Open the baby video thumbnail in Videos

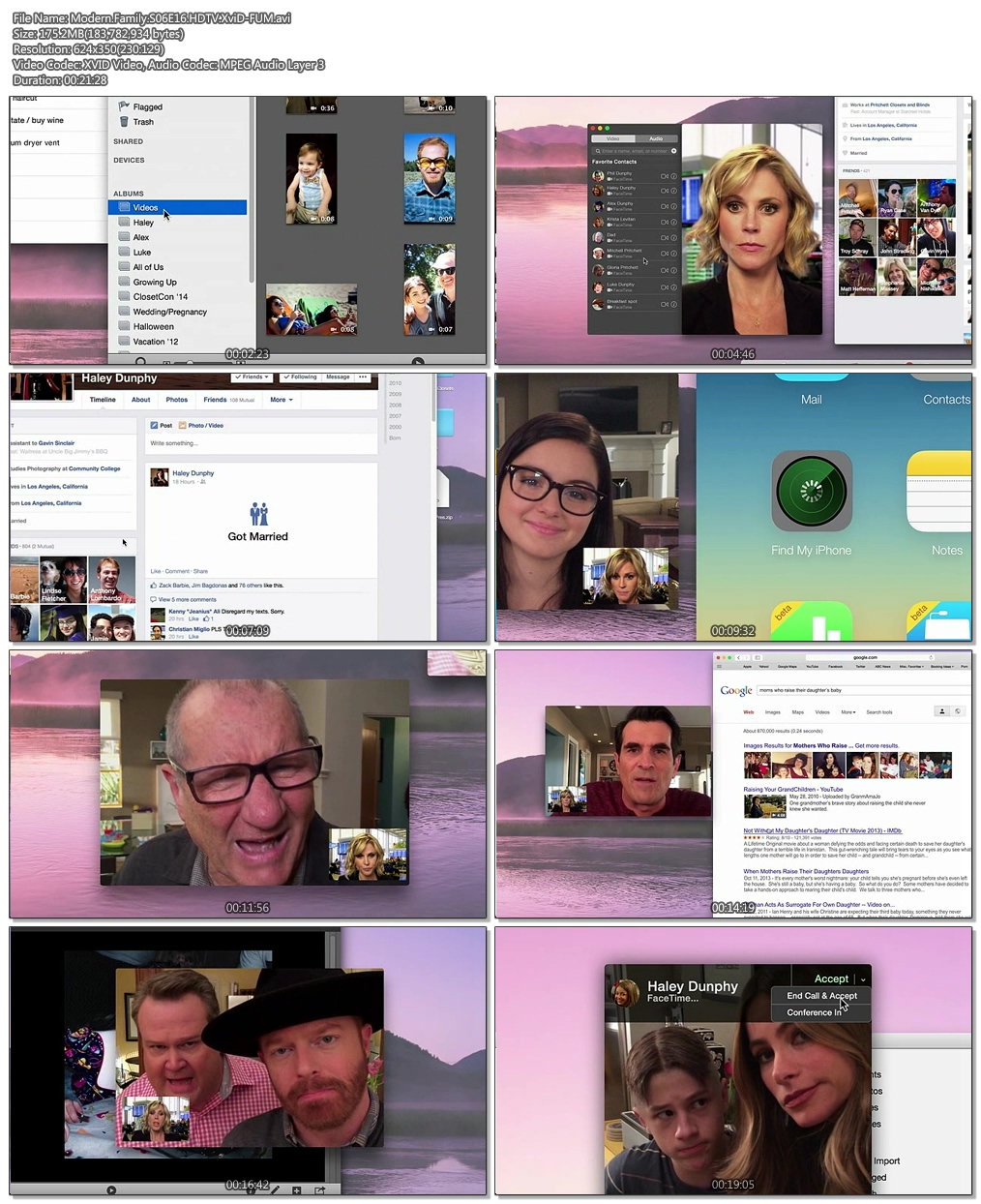(x=312, y=179)
